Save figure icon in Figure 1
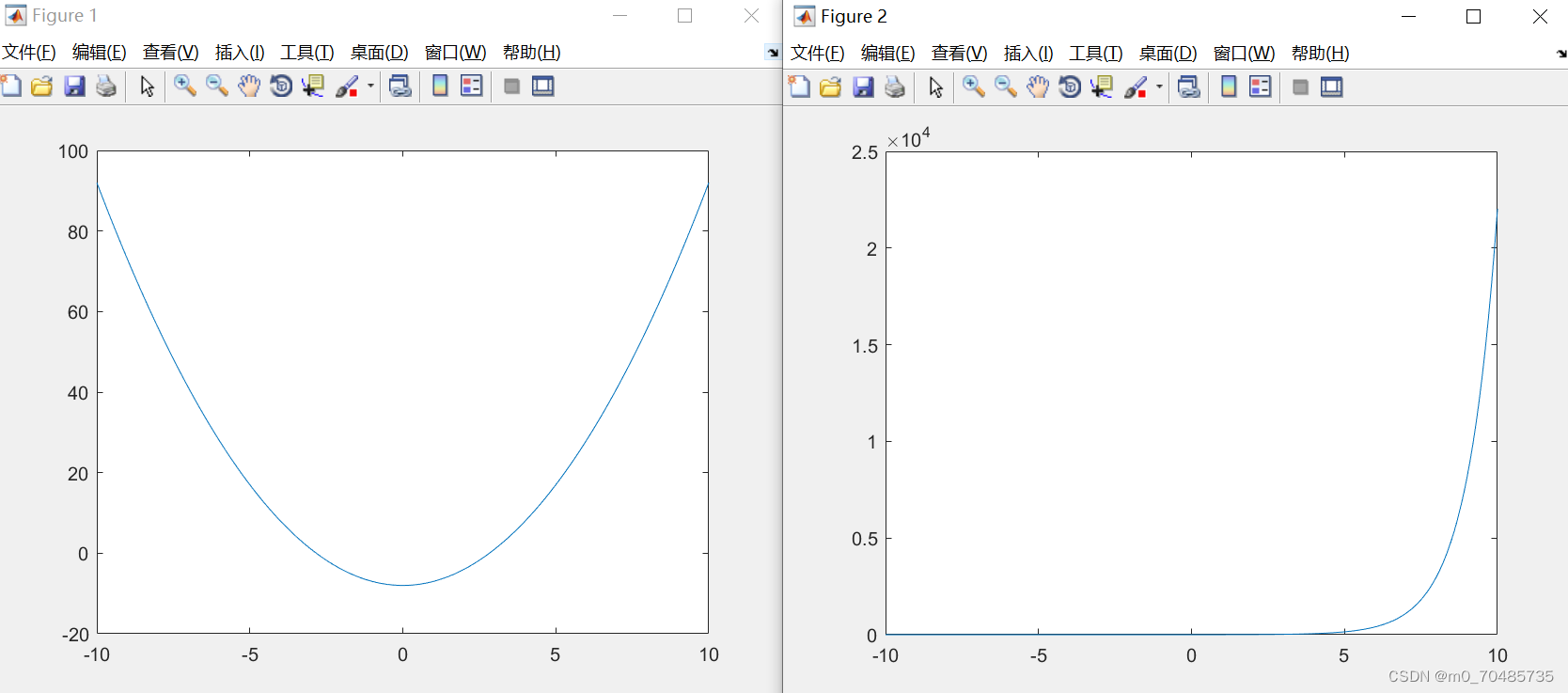The width and height of the screenshot is (1568, 693). [74, 87]
